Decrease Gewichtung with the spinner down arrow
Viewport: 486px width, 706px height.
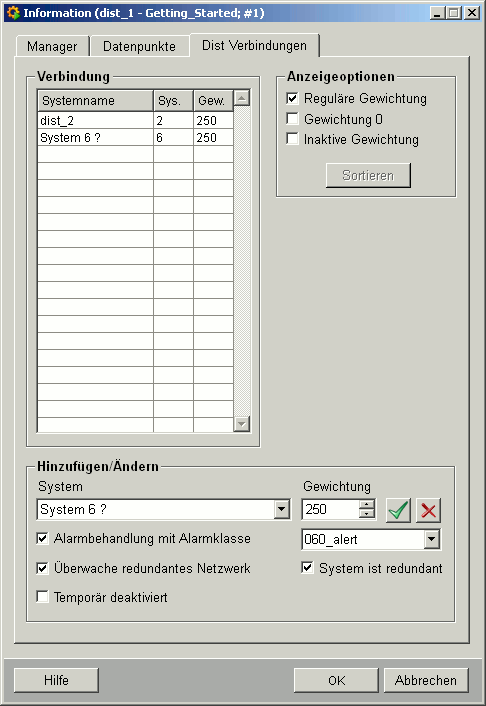click(367, 514)
